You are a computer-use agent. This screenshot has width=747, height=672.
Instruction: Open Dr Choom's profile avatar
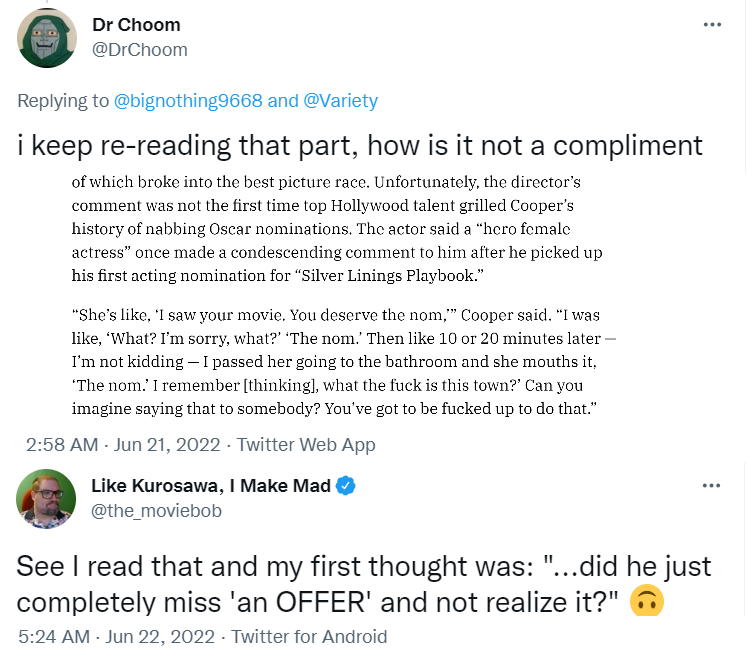pyautogui.click(x=47, y=38)
